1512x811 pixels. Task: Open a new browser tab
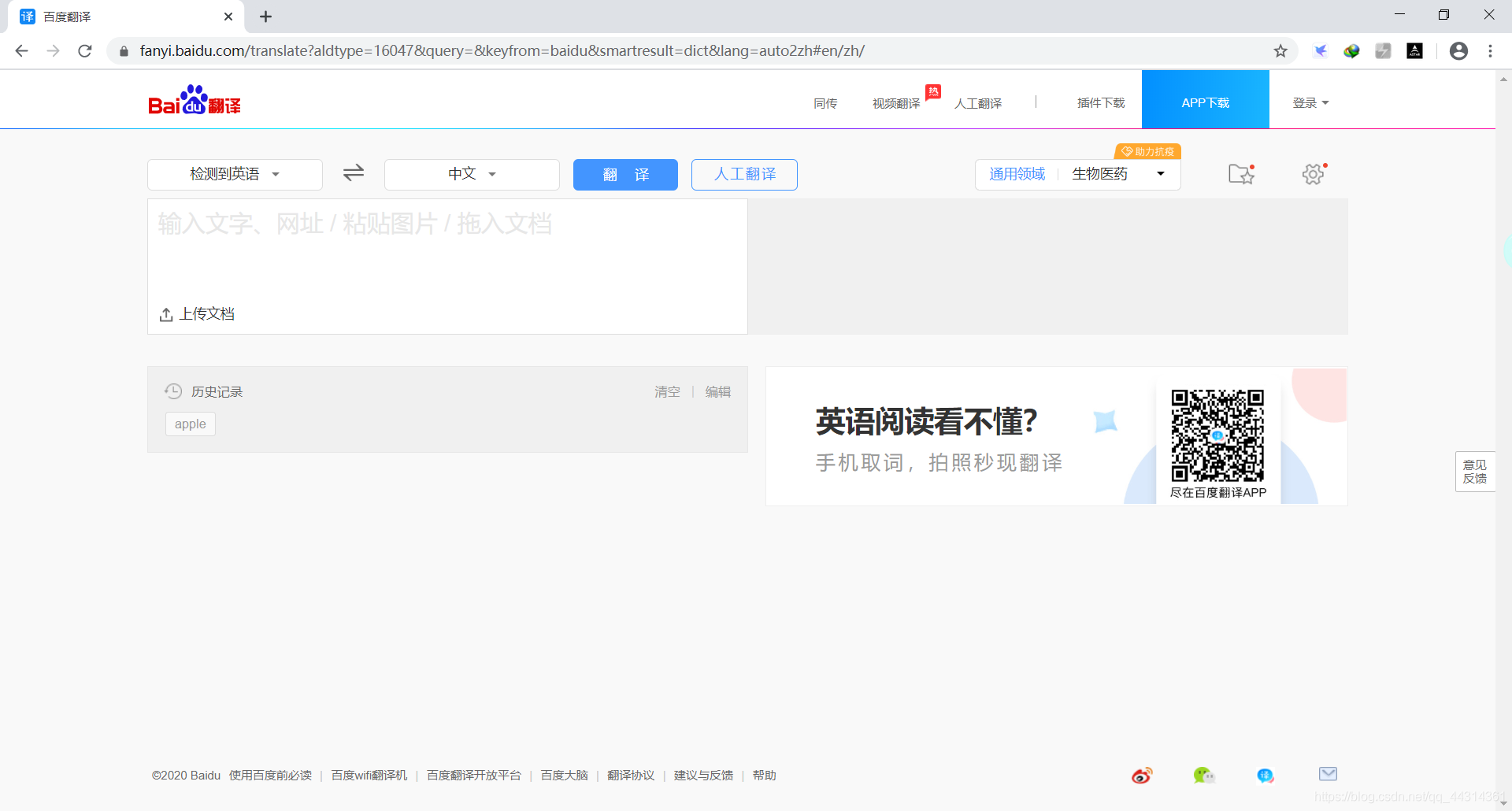266,17
